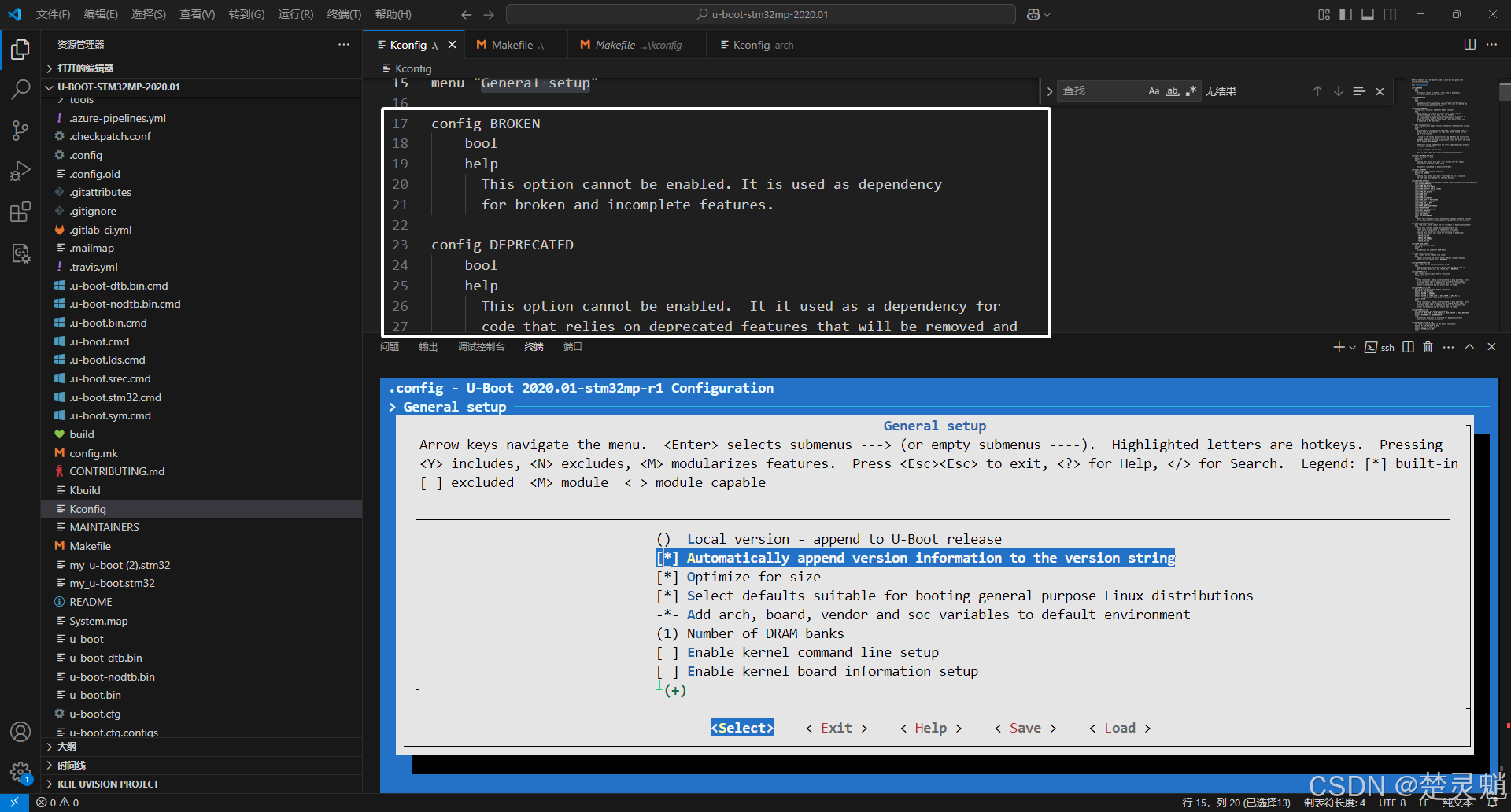Toggle Use Regular Expression in find
The height and width of the screenshot is (812, 1511).
tap(1191, 91)
